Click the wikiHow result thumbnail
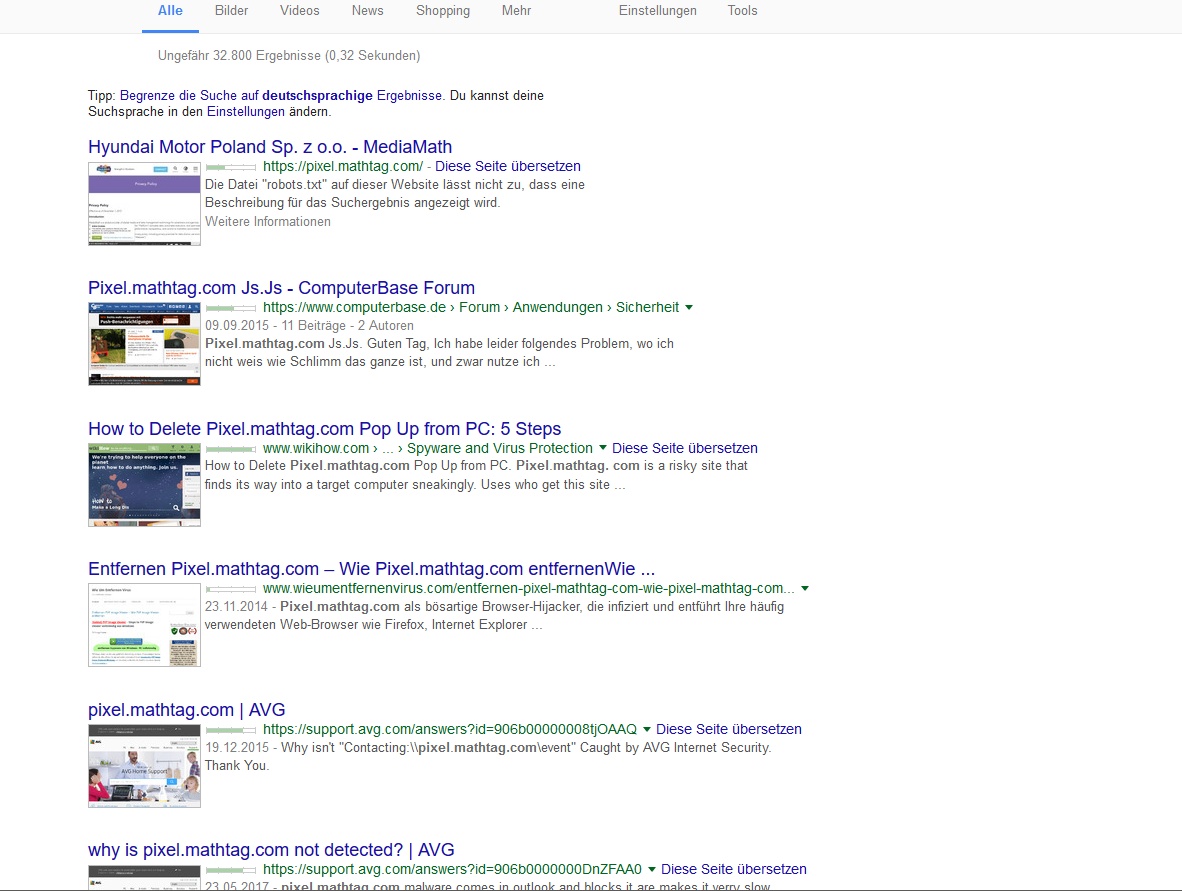Viewport: 1182px width, 891px height. point(145,485)
